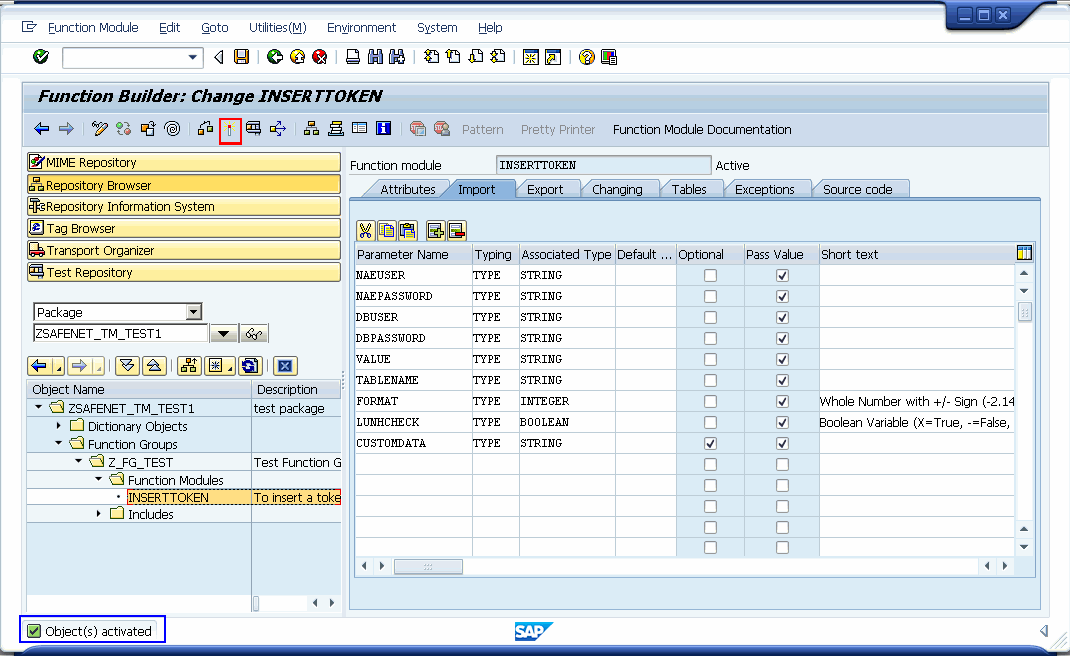1070x656 pixels.
Task: Expand the Dictionary Objects node
Action: pyautogui.click(x=59, y=425)
